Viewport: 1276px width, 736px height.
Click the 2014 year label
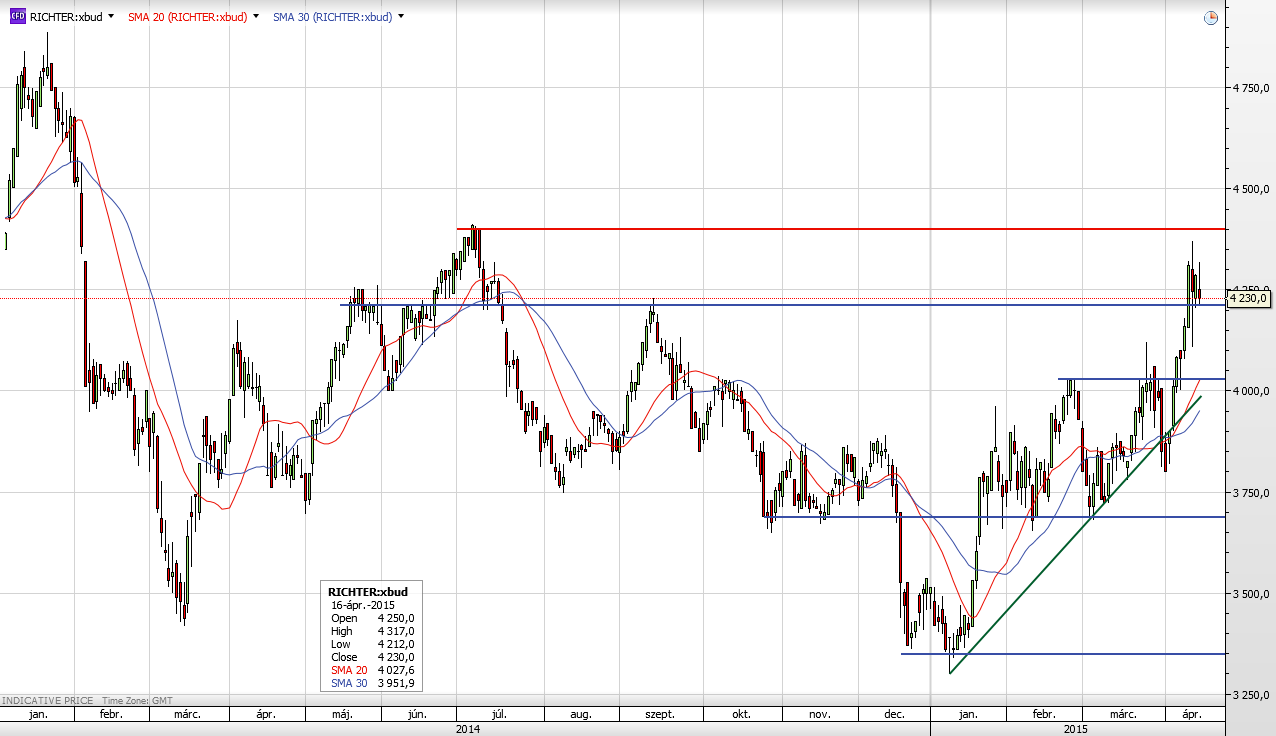pyautogui.click(x=466, y=729)
